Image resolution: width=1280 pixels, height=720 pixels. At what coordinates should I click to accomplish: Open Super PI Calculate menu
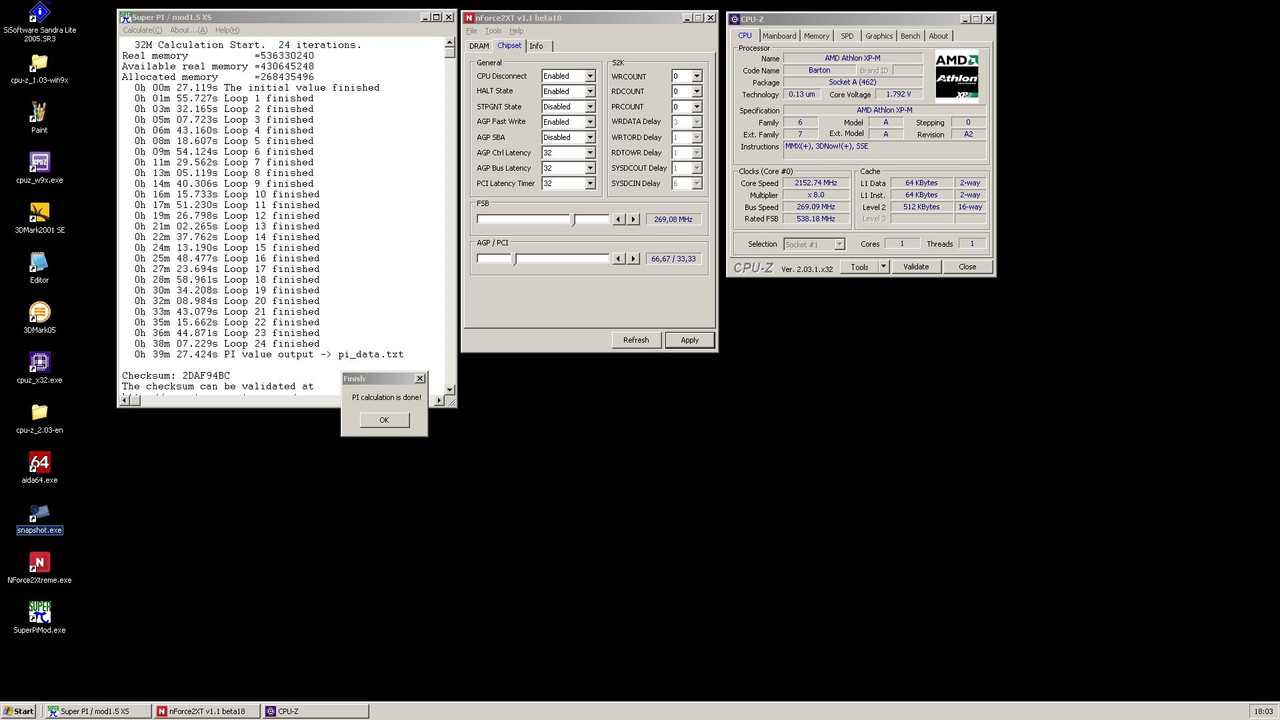[142, 30]
